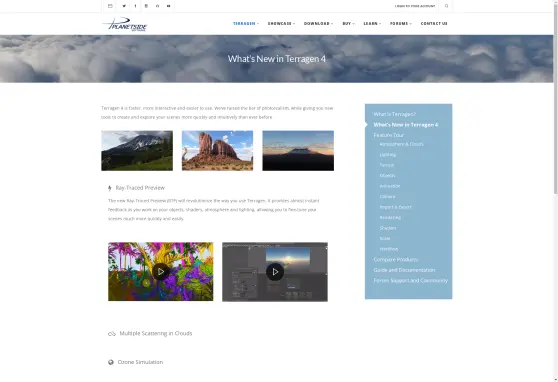Expand the Ray-Traced Preview section heading
558x382 pixels.
tap(140, 188)
